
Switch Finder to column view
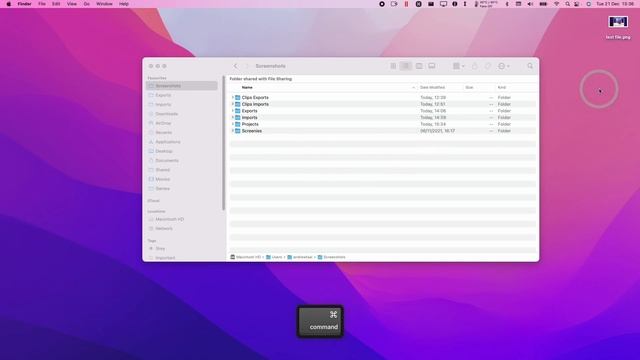pyautogui.click(x=419, y=66)
